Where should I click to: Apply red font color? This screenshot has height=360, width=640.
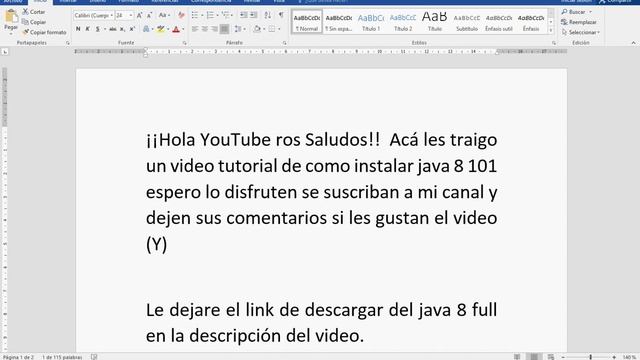click(x=176, y=29)
